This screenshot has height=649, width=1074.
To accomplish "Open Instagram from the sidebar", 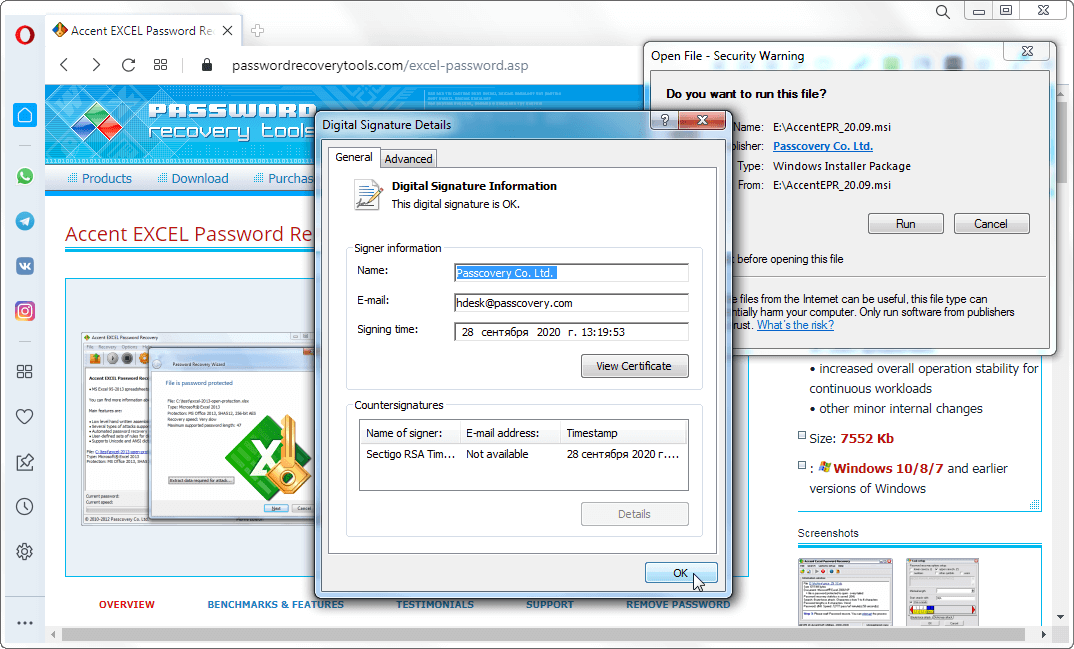I will (x=25, y=311).
